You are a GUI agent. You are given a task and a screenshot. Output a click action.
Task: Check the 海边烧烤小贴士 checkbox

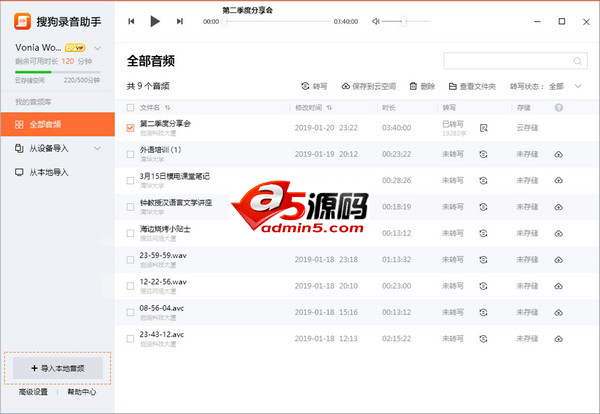(130, 233)
